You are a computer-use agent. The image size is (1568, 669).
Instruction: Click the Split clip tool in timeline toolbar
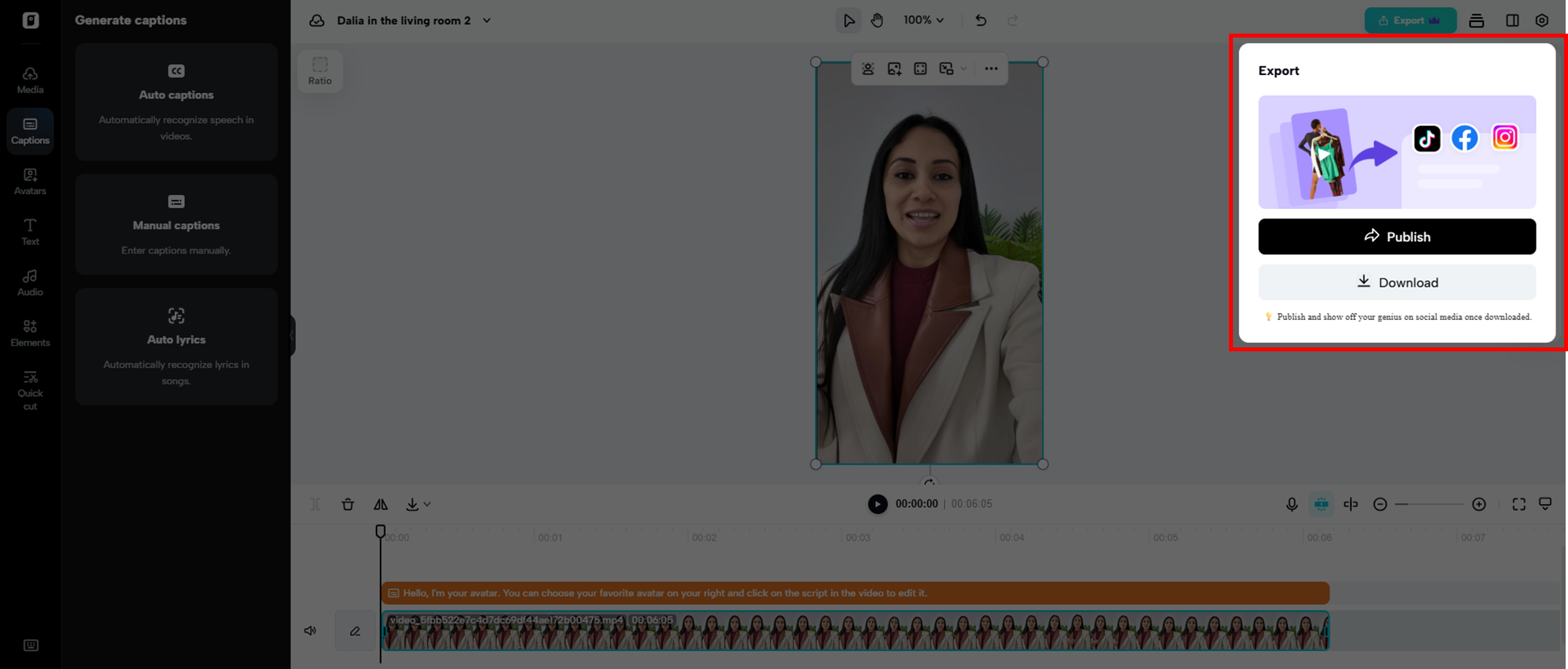pos(315,505)
